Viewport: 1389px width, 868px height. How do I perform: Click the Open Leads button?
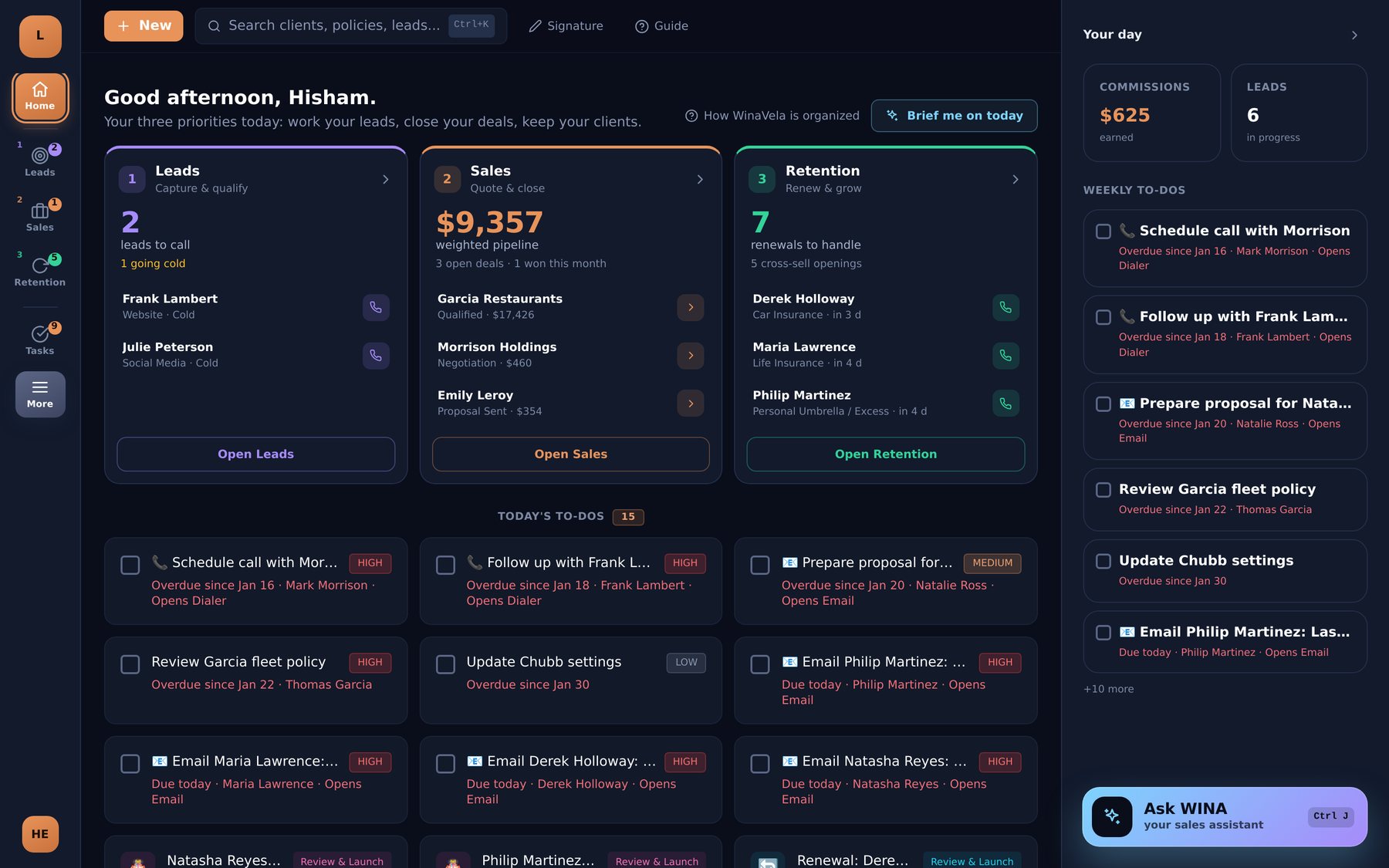pos(255,454)
